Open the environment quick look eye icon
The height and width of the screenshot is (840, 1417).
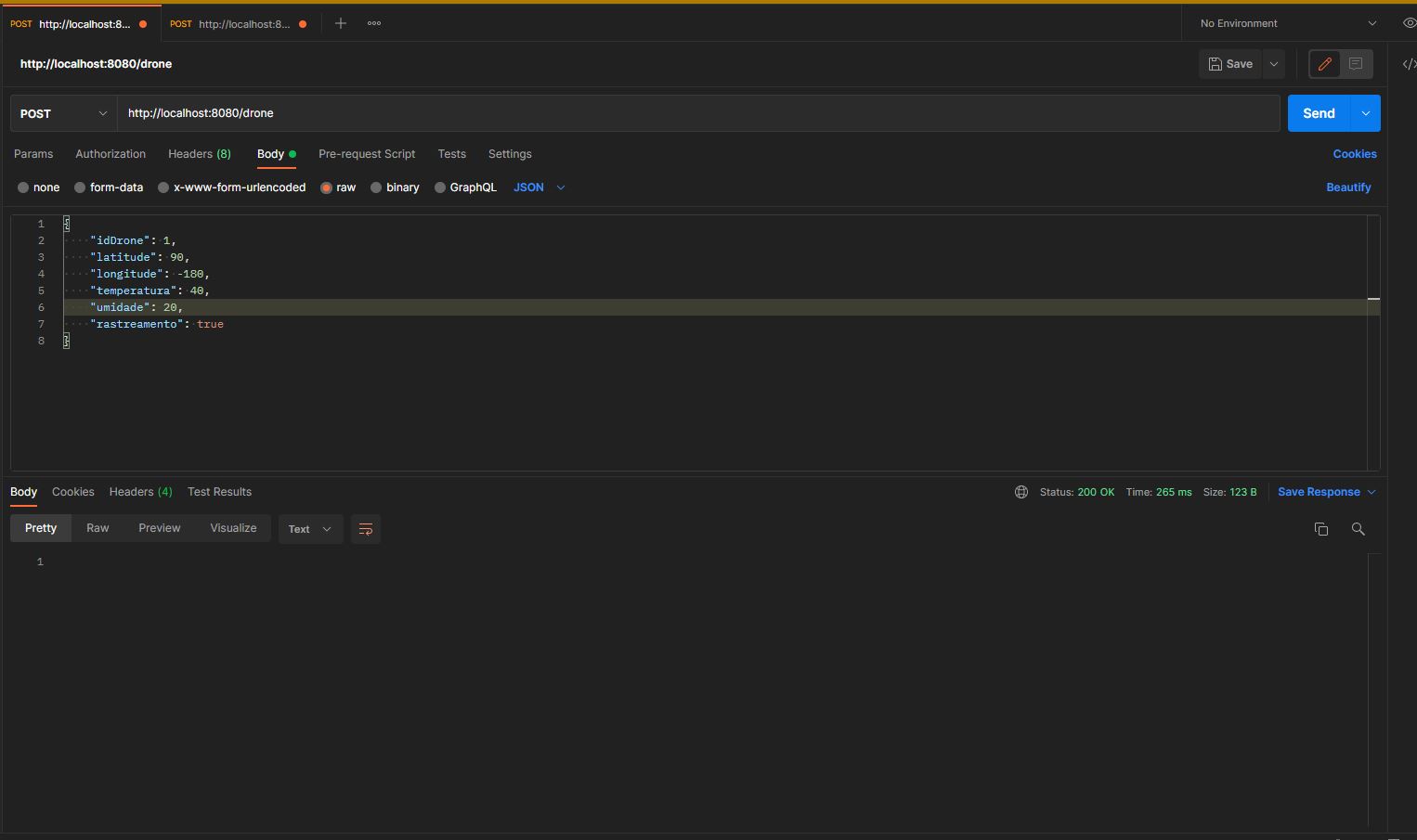(x=1409, y=23)
